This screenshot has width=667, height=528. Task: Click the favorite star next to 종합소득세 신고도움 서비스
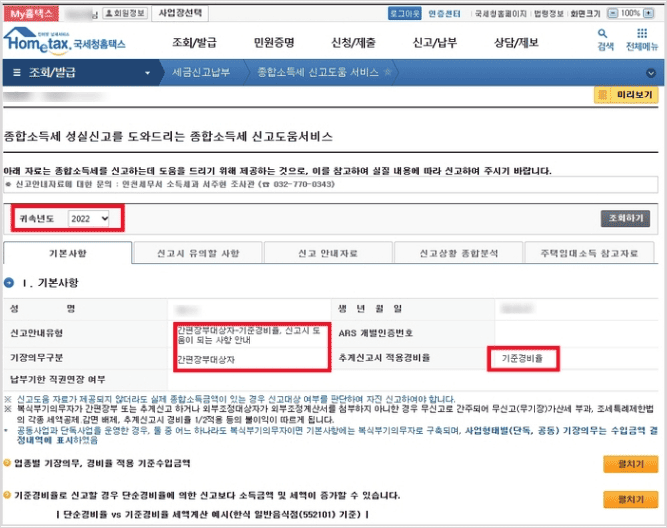(x=387, y=72)
